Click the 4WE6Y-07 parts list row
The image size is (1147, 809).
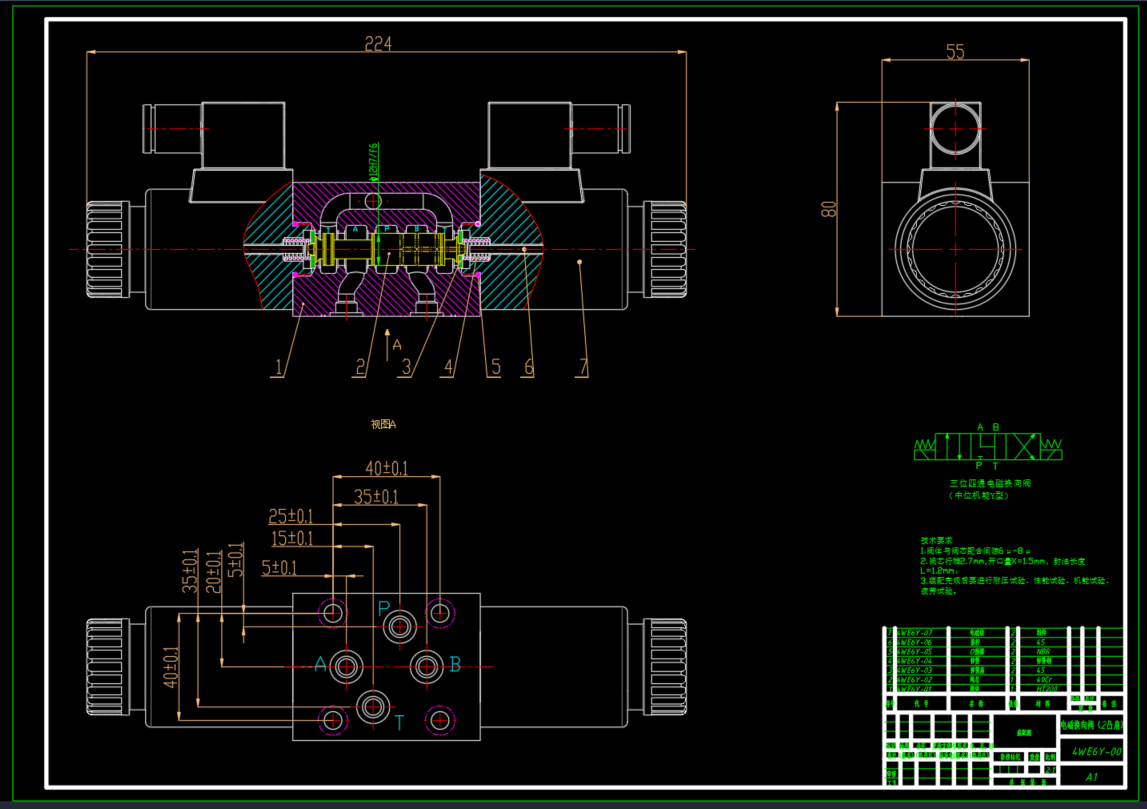(1004, 632)
